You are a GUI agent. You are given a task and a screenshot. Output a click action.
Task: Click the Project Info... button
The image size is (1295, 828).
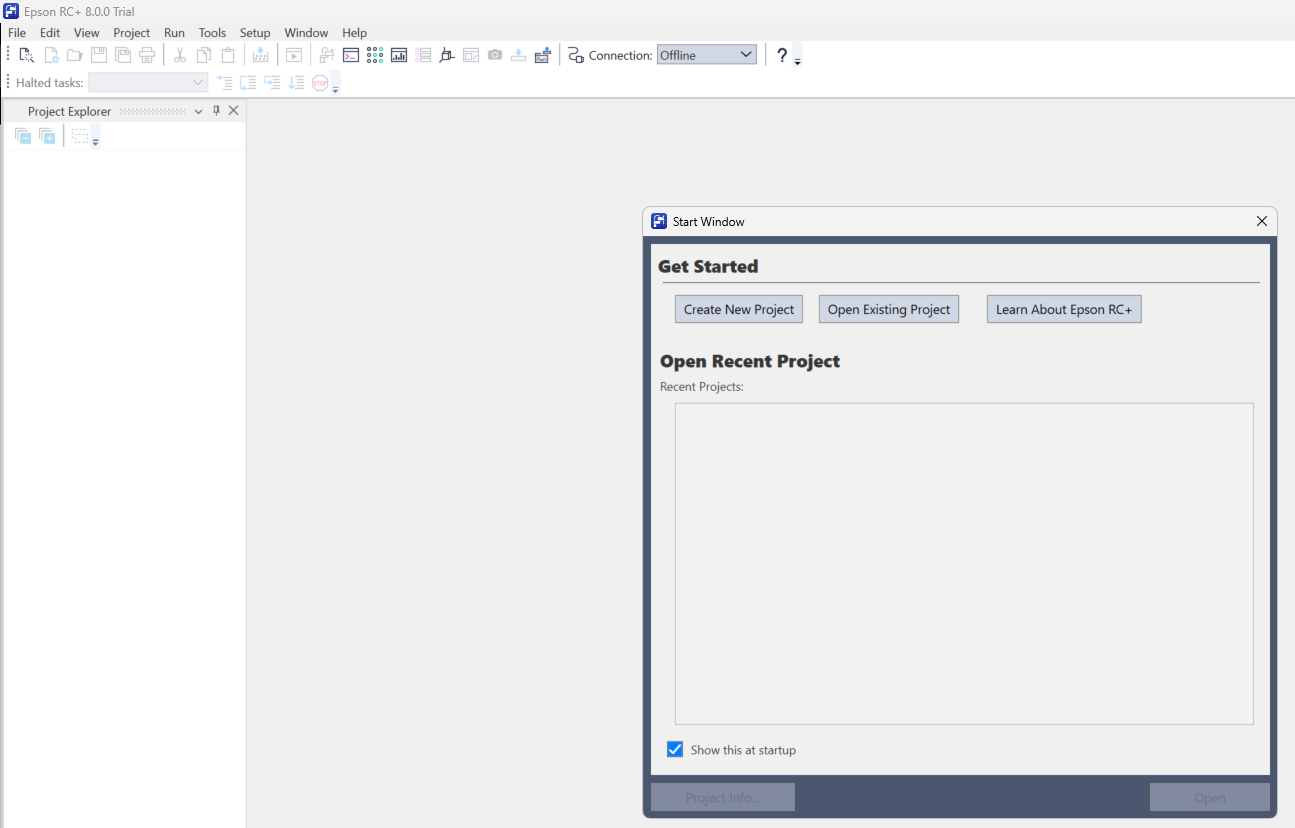[x=723, y=797]
